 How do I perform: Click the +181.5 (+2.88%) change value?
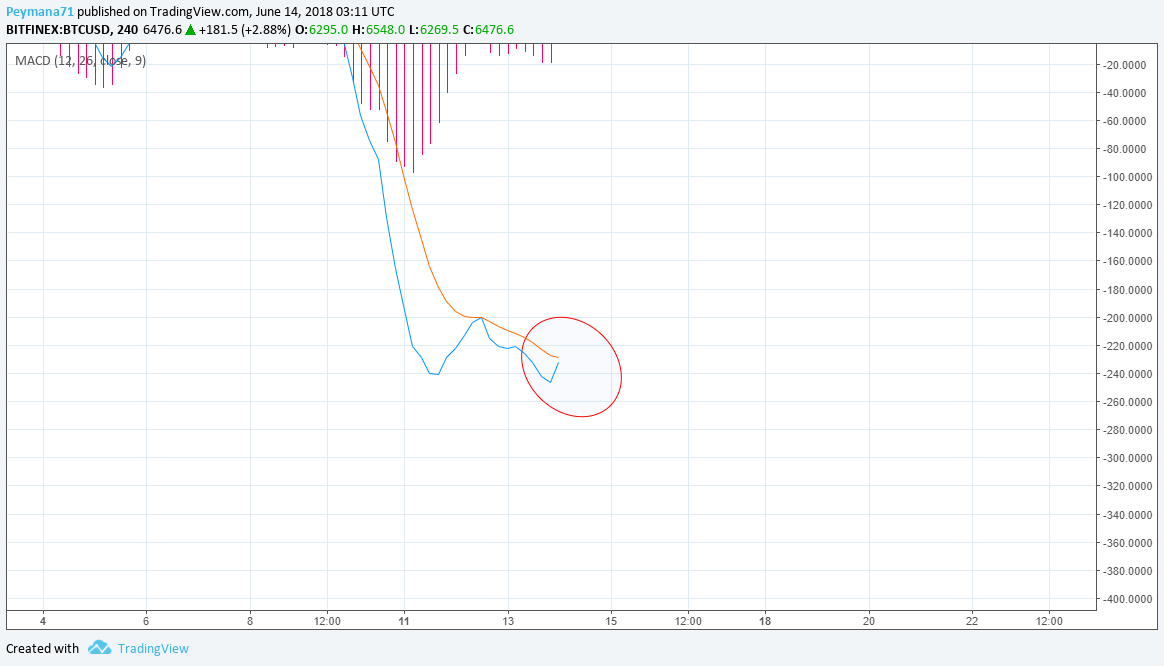(244, 30)
